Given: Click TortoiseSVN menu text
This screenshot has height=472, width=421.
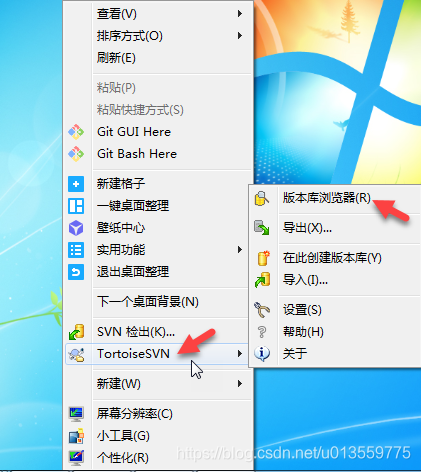Looking at the screenshot, I should click(x=133, y=354).
